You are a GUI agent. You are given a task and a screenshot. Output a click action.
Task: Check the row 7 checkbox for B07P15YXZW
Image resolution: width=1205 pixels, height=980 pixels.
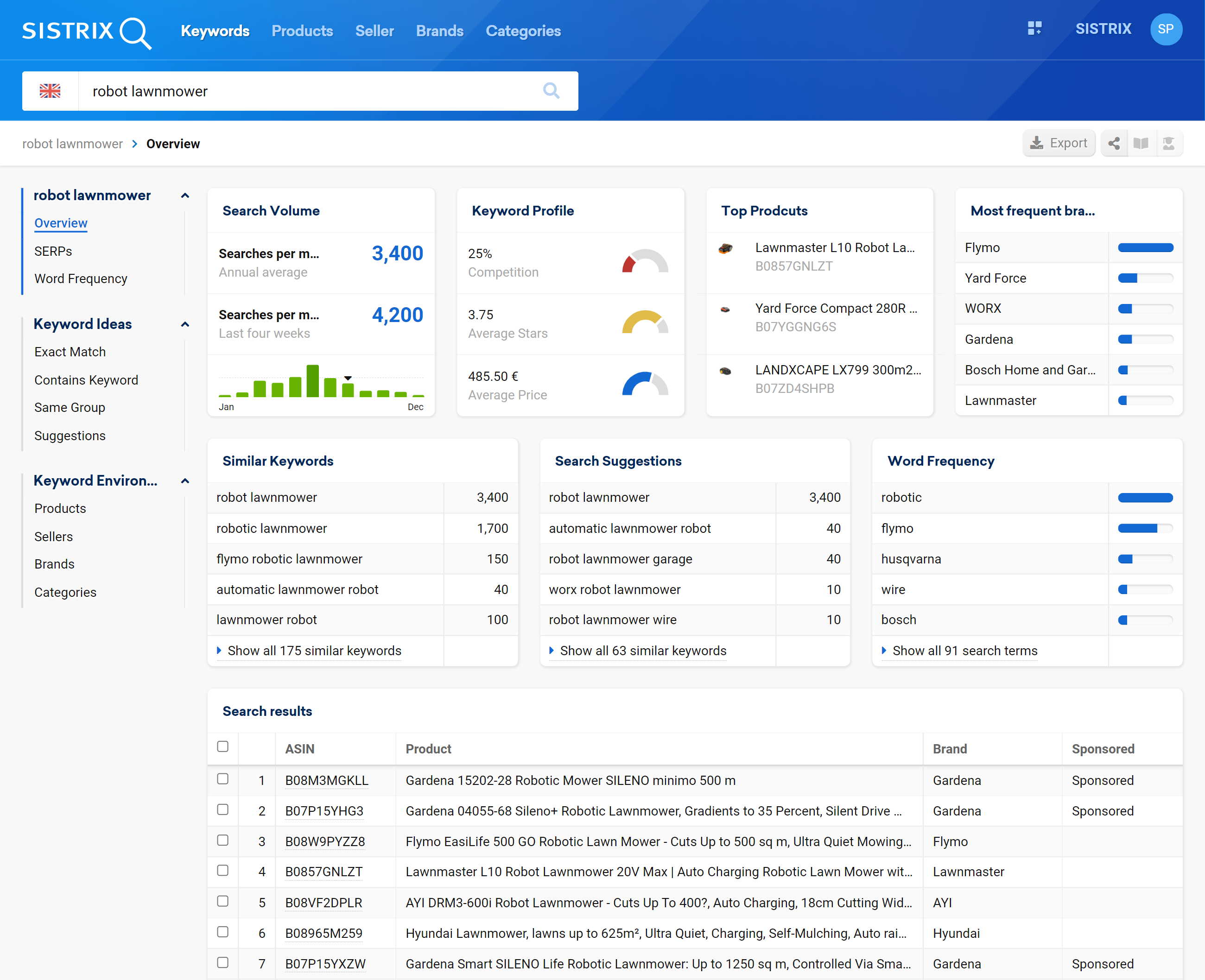point(223,962)
